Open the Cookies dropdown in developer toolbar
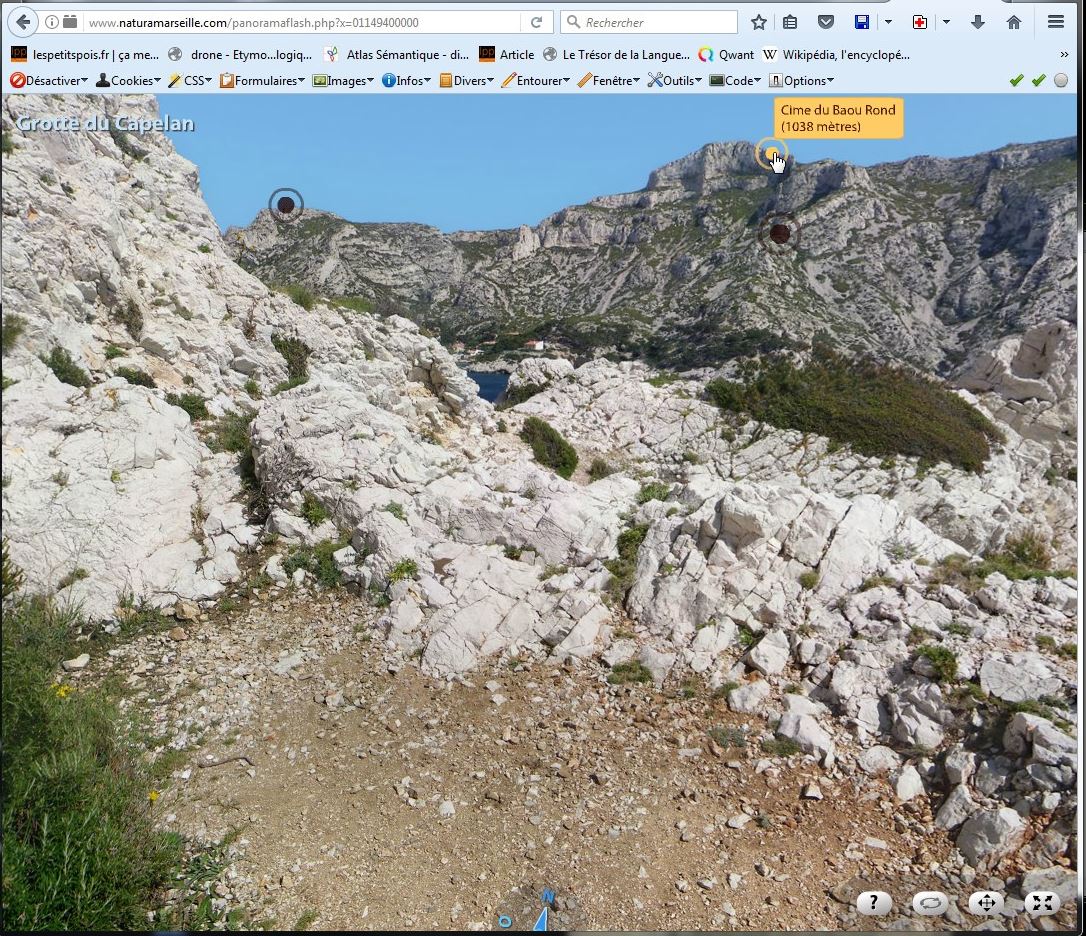The image size is (1086, 936). (x=128, y=80)
